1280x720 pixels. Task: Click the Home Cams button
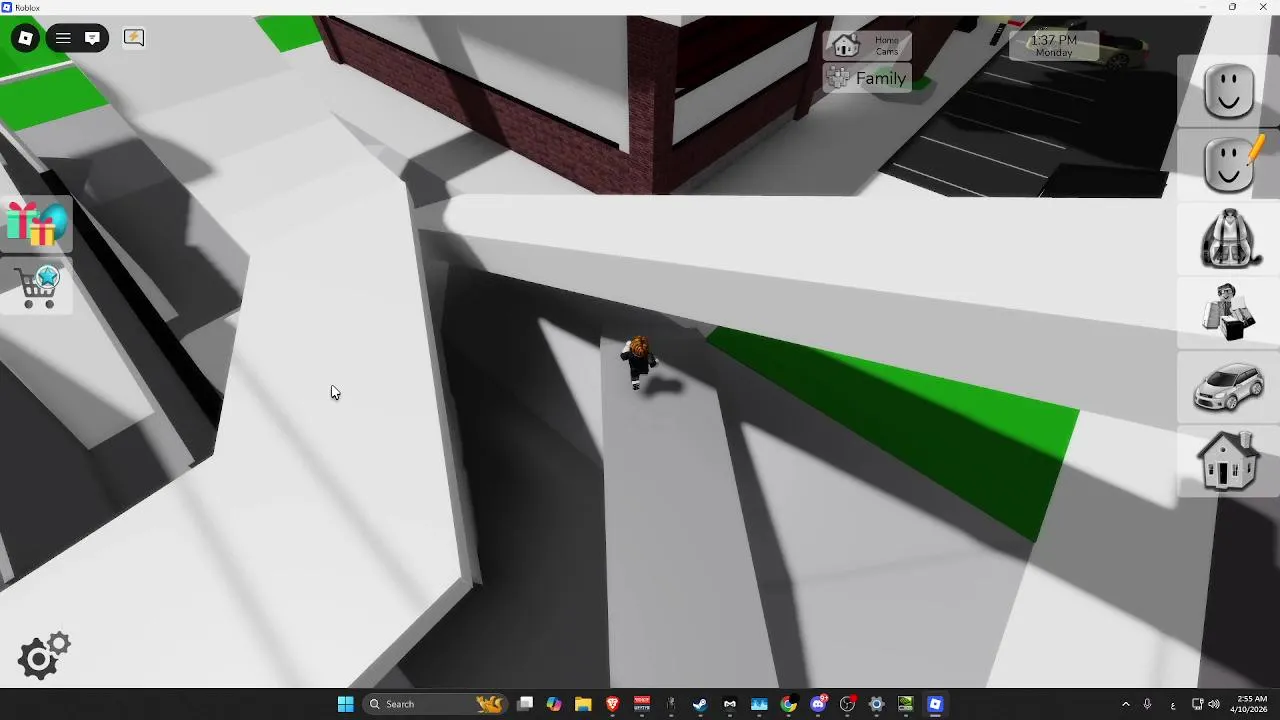[867, 46]
